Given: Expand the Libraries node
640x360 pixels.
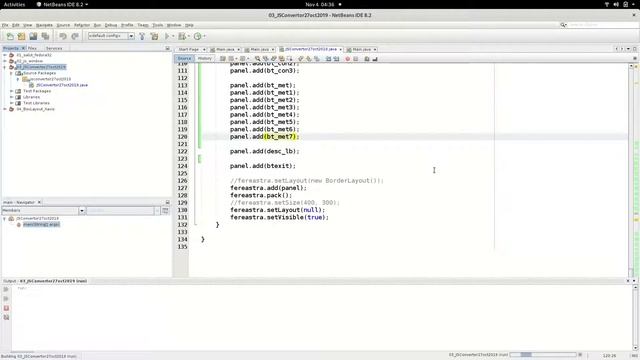Looking at the screenshot, I should [x=11, y=97].
